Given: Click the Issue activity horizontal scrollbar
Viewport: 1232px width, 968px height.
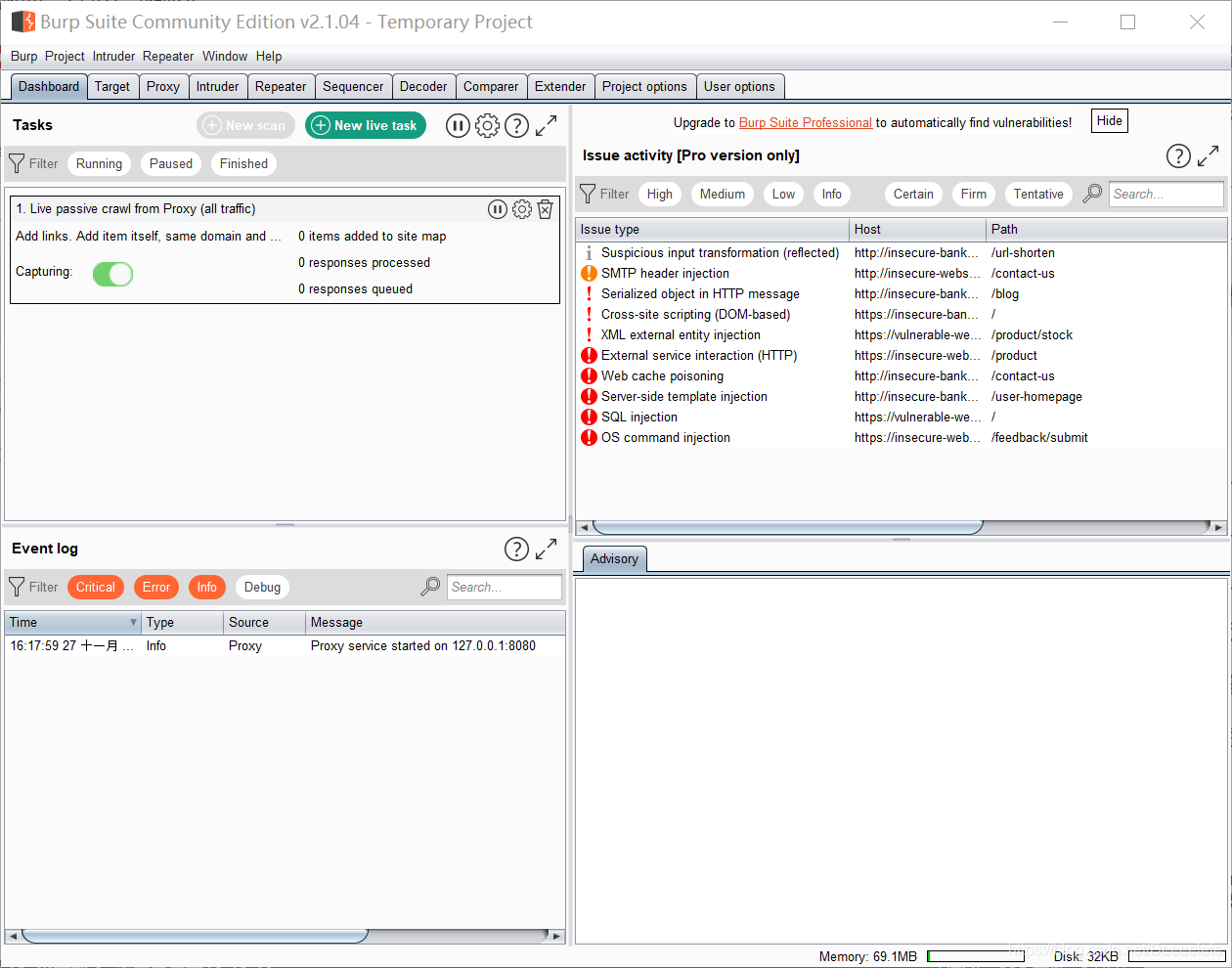Looking at the screenshot, I should (788, 527).
